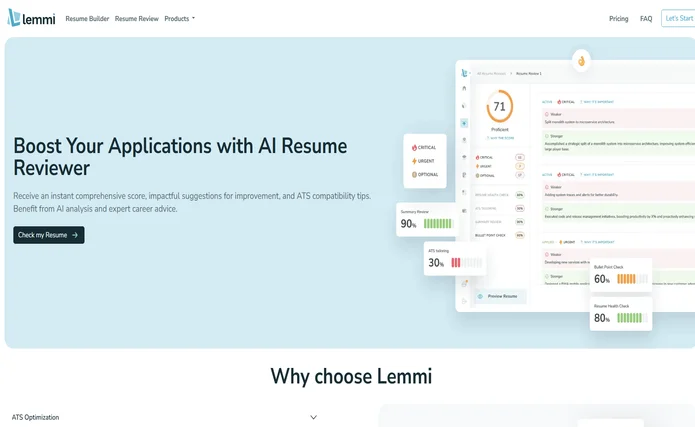The image size is (695, 427).
Task: Click the Resume Review 1 breadcrumb
Action: pos(528,74)
